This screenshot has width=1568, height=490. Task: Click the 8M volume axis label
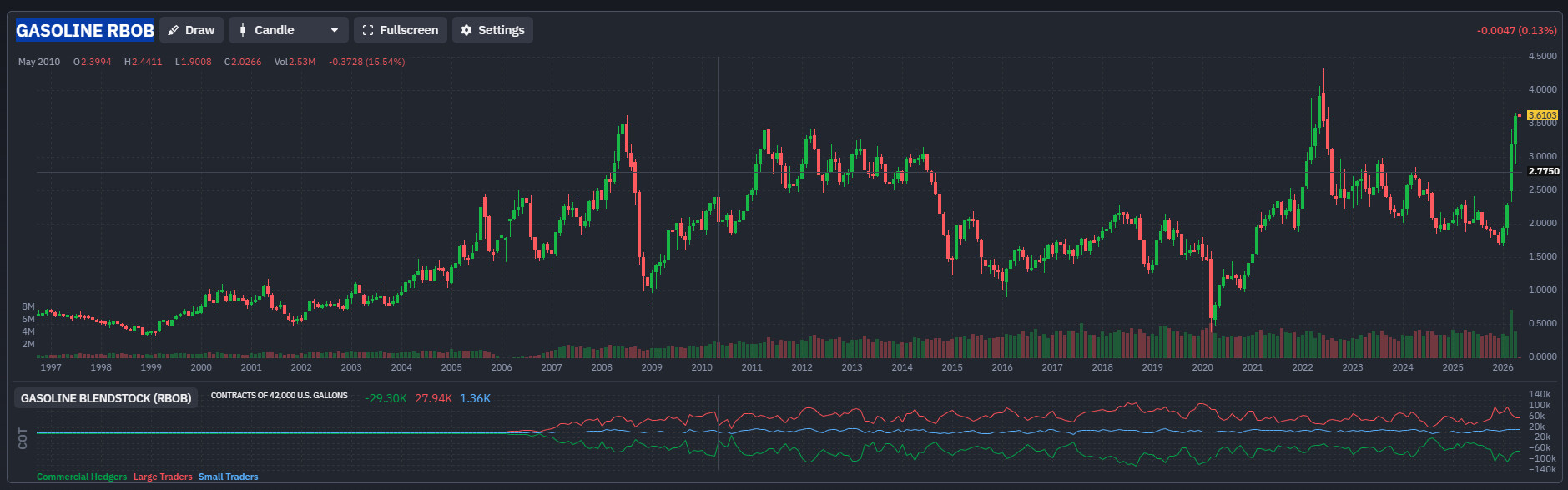[28, 306]
